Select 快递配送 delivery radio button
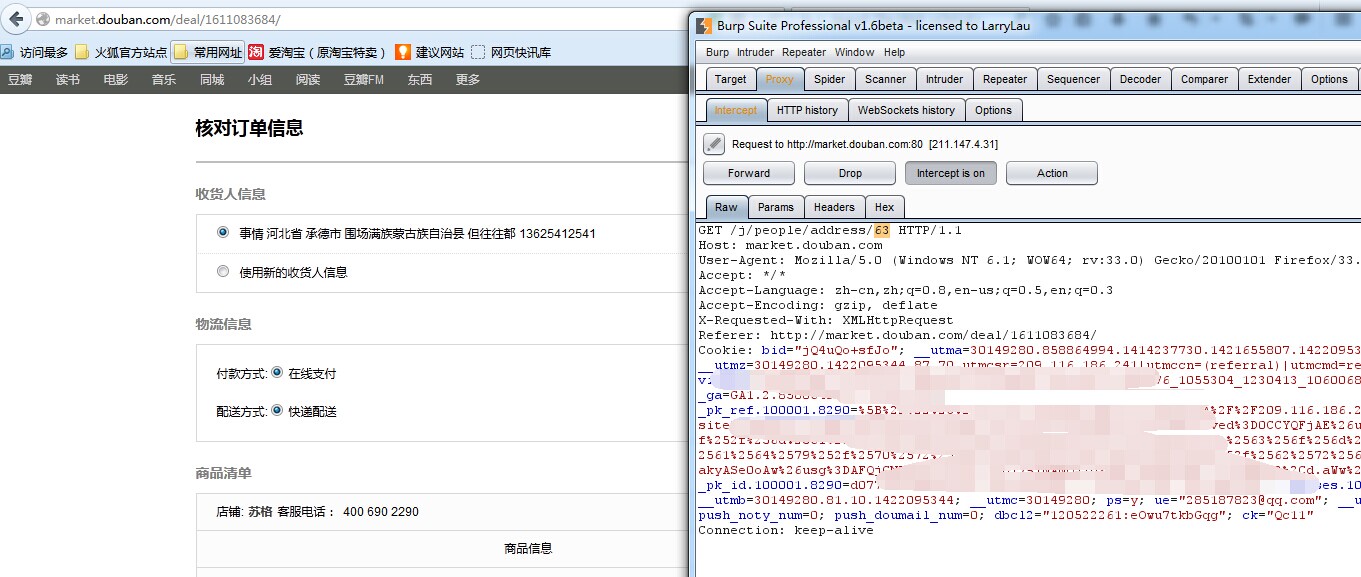Image resolution: width=1361 pixels, height=577 pixels. click(x=277, y=410)
